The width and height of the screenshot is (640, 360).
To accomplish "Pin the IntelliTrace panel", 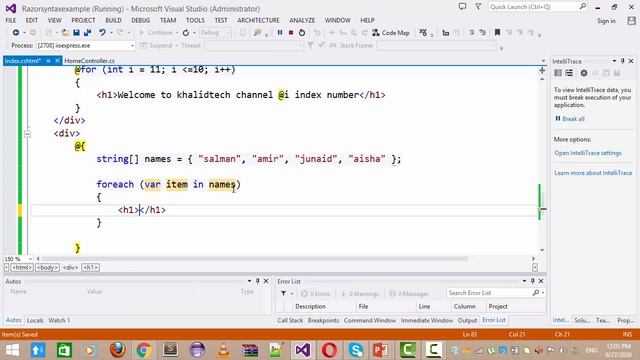I will click(x=623, y=61).
